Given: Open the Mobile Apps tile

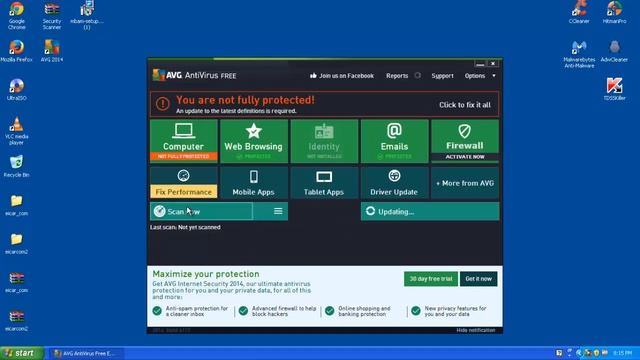Looking at the screenshot, I should 253,183.
